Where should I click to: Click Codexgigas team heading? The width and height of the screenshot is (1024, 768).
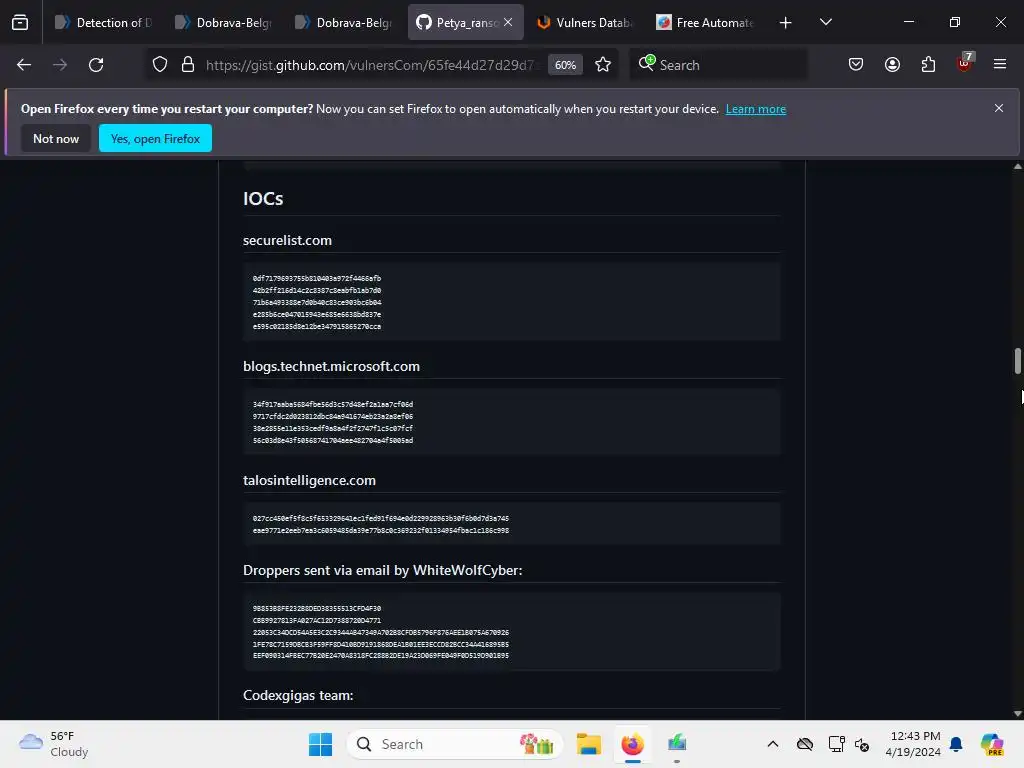pos(298,696)
